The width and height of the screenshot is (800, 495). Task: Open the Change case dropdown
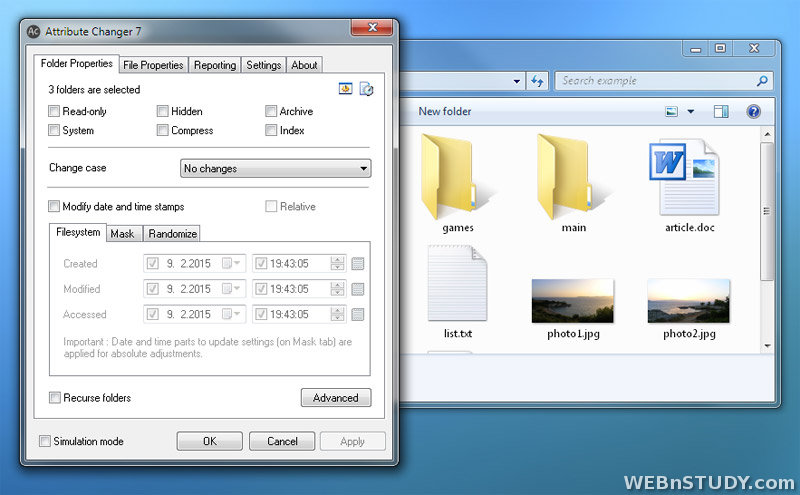(276, 168)
